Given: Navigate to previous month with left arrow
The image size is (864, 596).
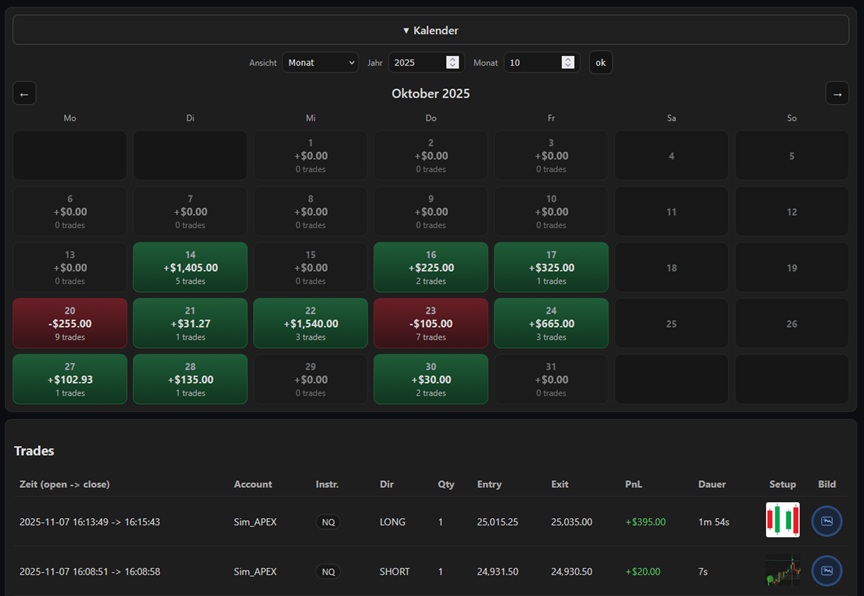Looking at the screenshot, I should point(24,93).
